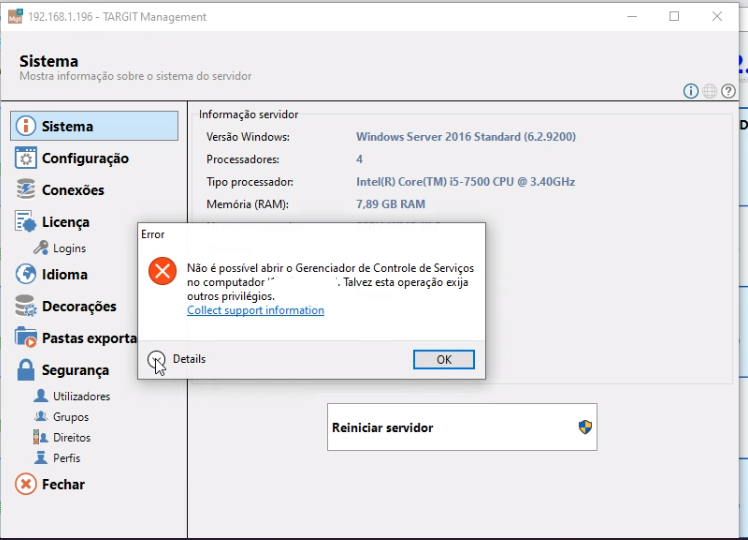Click the grey globe icon at top right

tap(709, 91)
